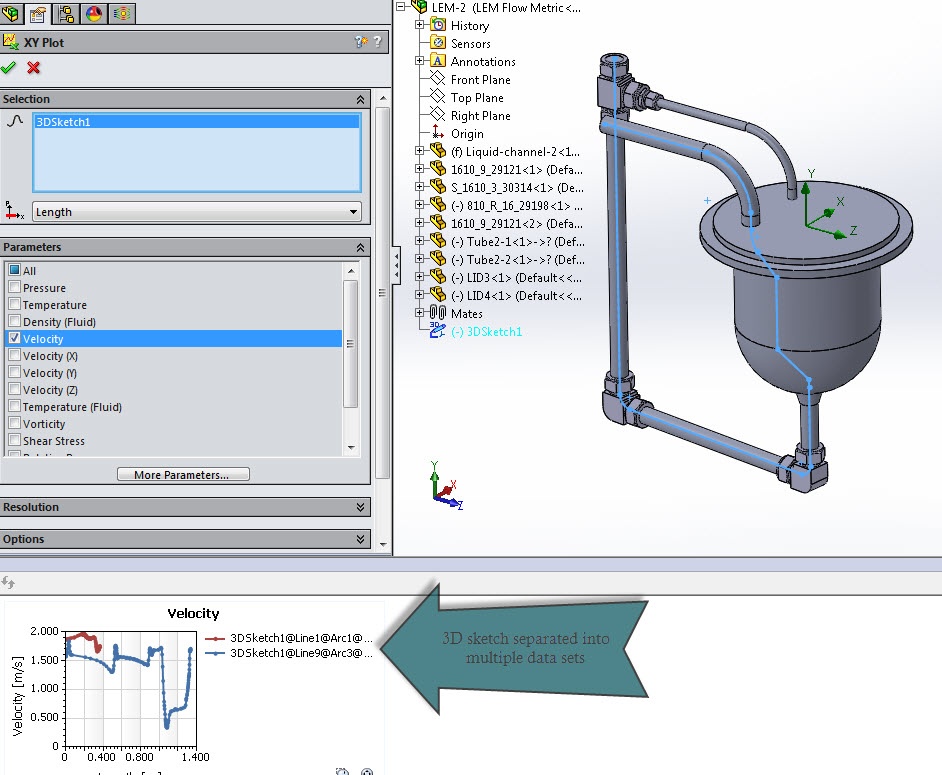Click the 1610_9_29121<2> component icon
The image size is (942, 775).
(438, 223)
